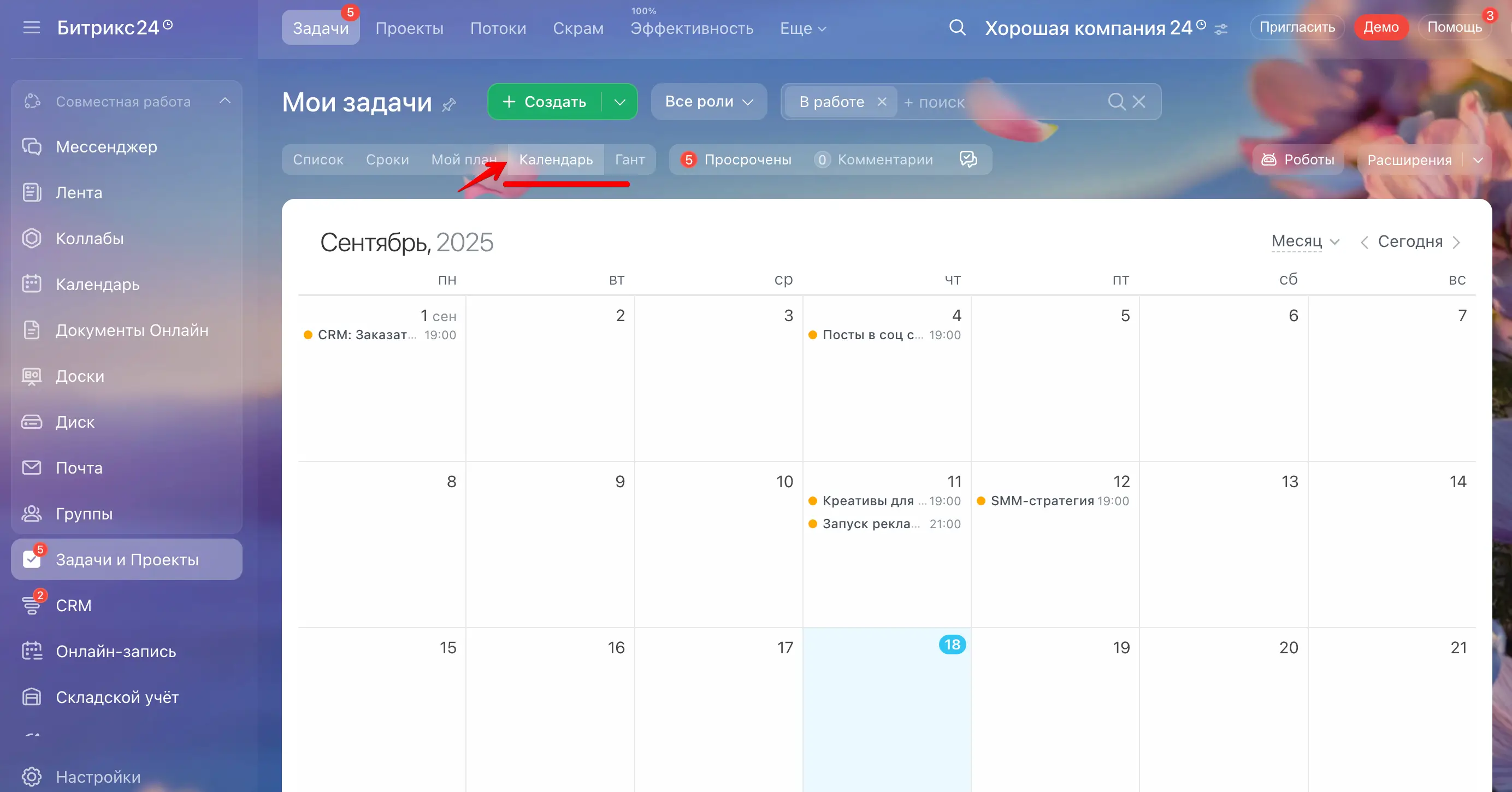Open the comments chat bubble icon
The image size is (1512, 792).
[968, 159]
